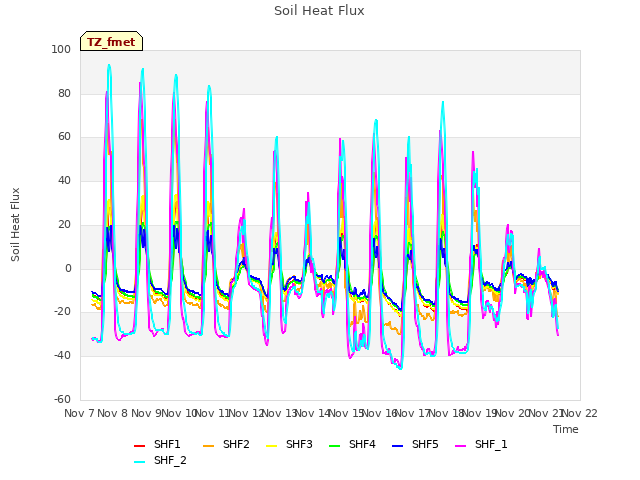Image resolution: width=640 pixels, height=480 pixels.
Task: Toggle the SHF_1 legend entry
Action: pos(481,444)
